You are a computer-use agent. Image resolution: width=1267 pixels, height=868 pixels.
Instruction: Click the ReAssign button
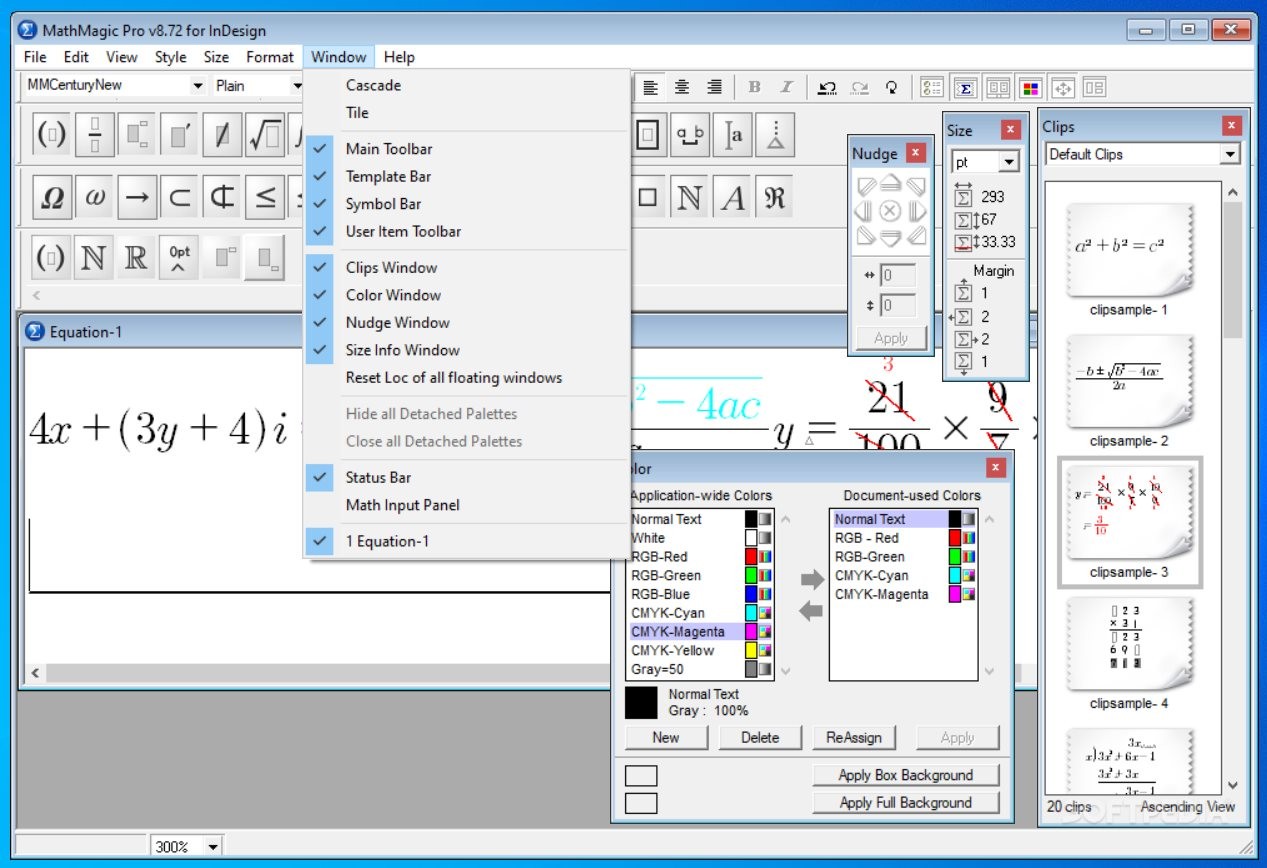click(x=854, y=738)
